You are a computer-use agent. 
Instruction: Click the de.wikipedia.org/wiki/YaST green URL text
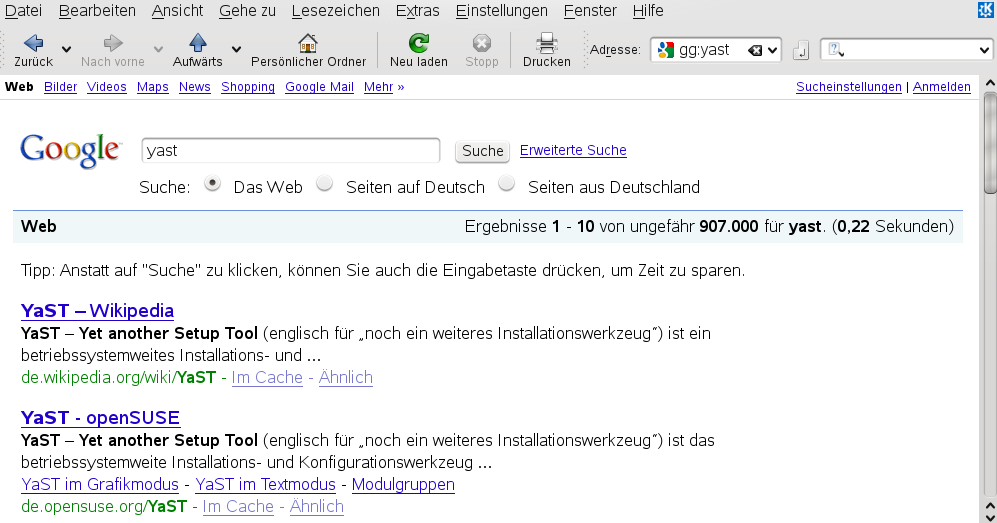(x=118, y=377)
